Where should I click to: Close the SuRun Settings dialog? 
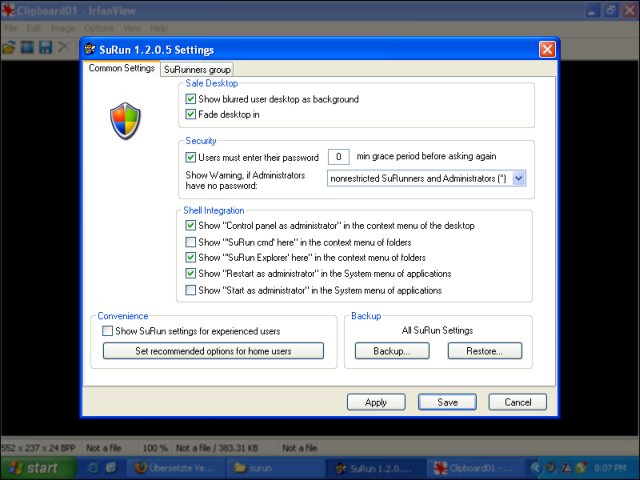547,50
